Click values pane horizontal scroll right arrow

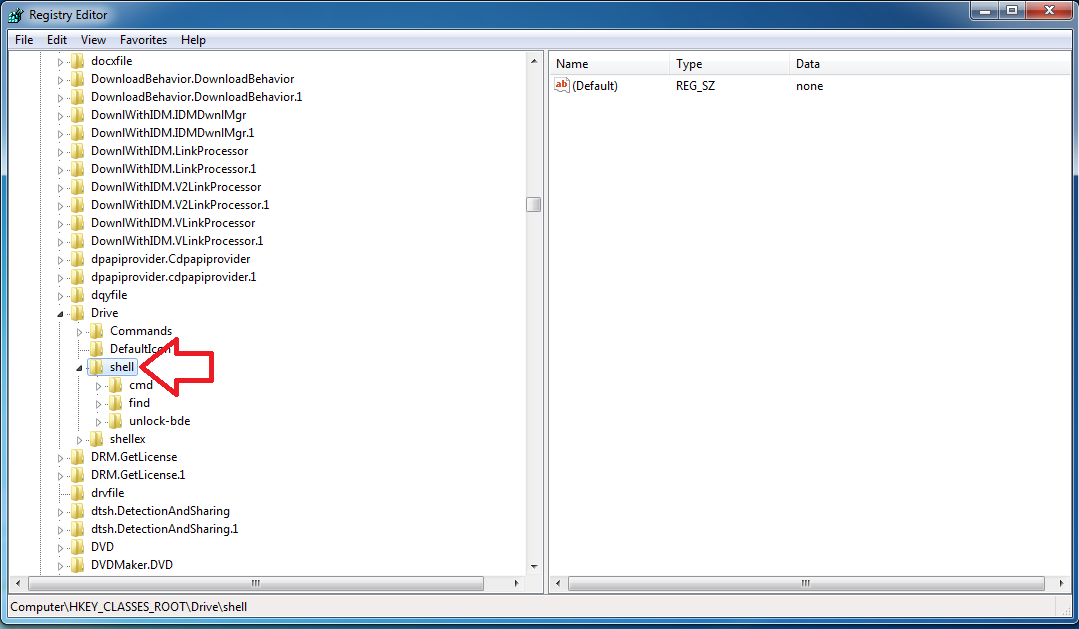[1062, 584]
